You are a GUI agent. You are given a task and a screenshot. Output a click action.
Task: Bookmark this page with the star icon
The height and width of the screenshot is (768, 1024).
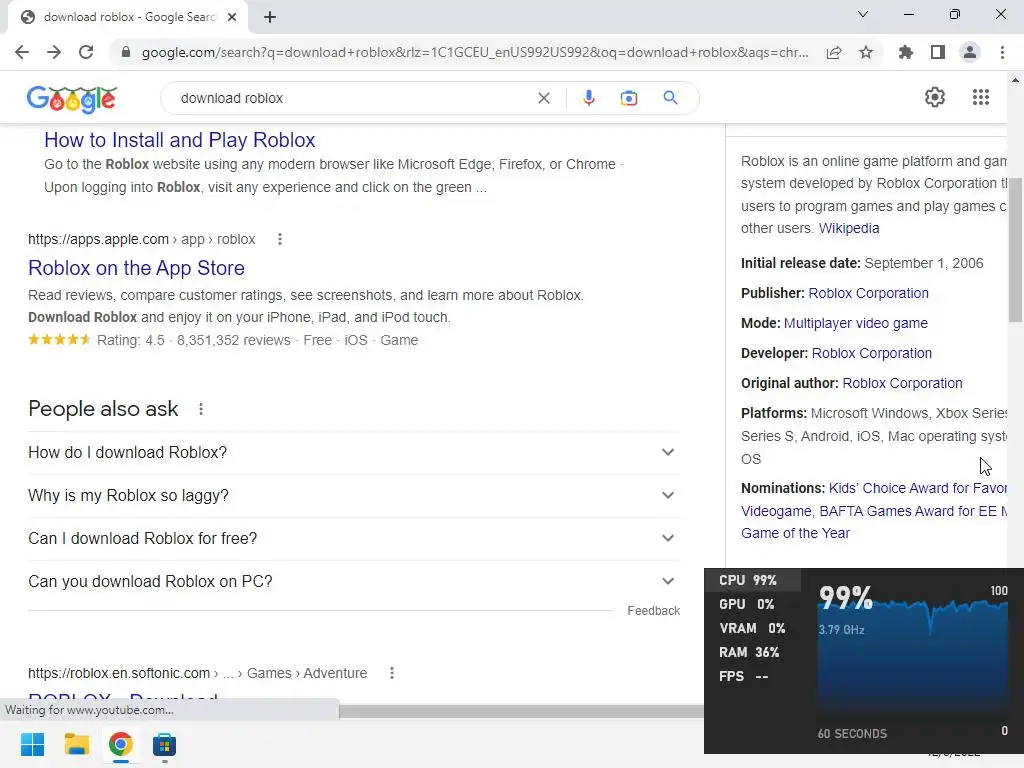point(866,52)
